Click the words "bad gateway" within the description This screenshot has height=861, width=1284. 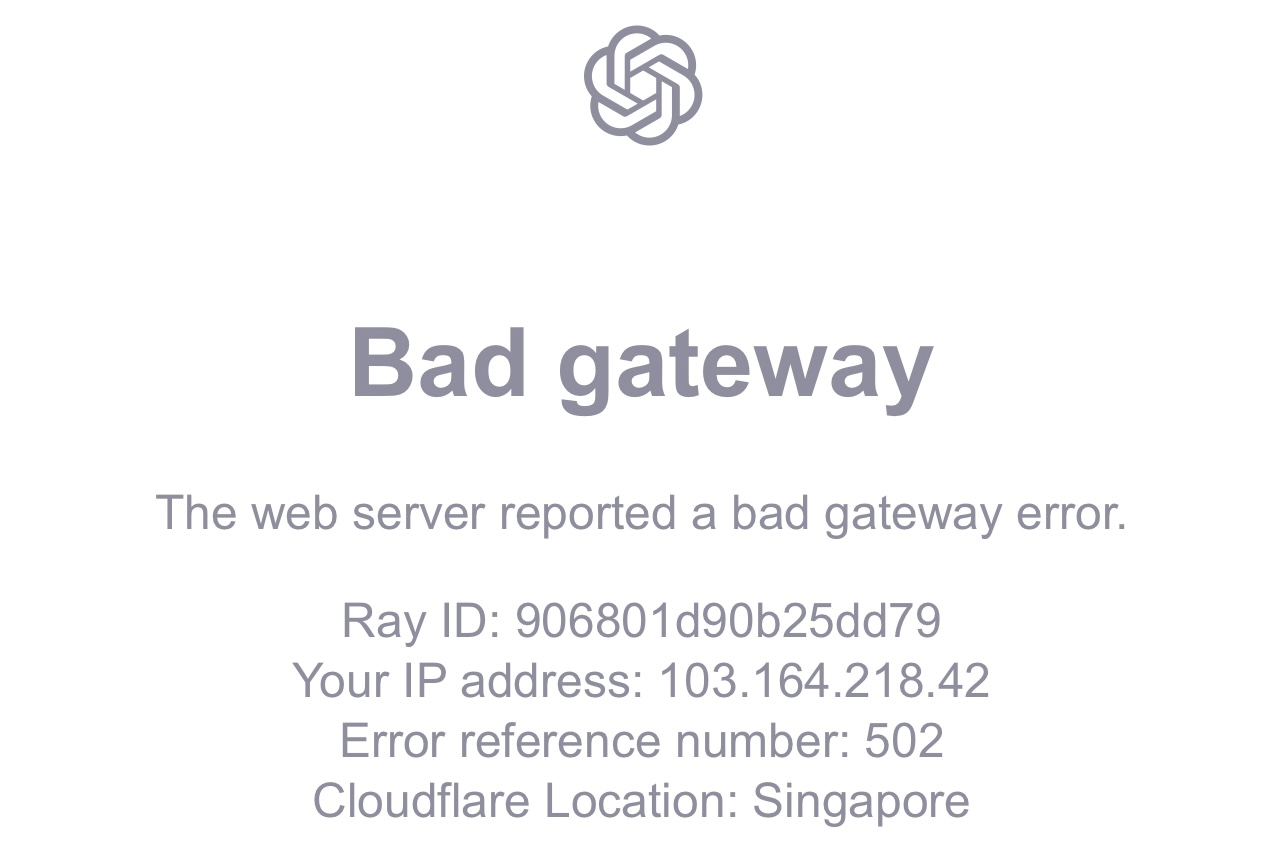866,516
